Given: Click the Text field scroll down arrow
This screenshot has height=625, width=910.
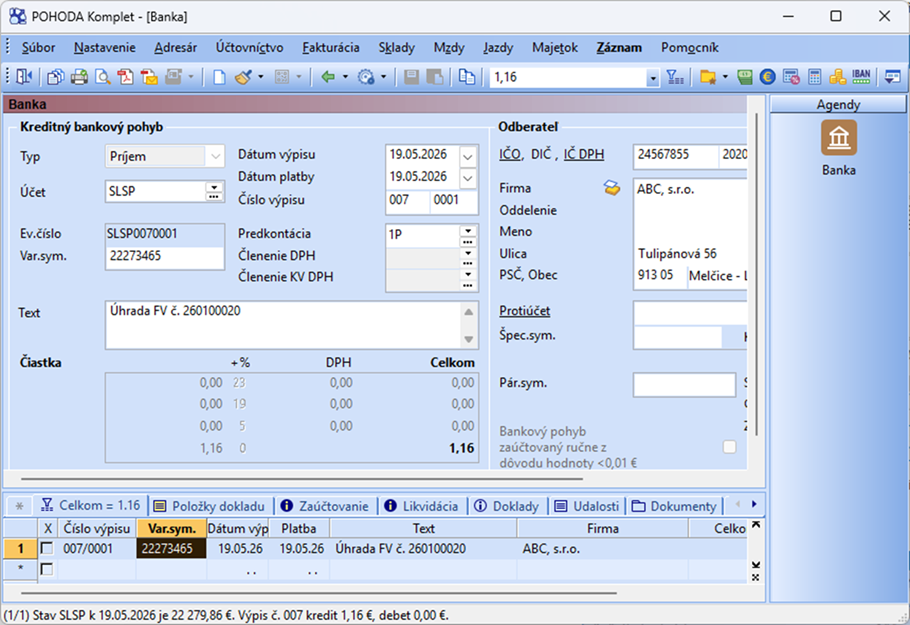Looking at the screenshot, I should 468,339.
